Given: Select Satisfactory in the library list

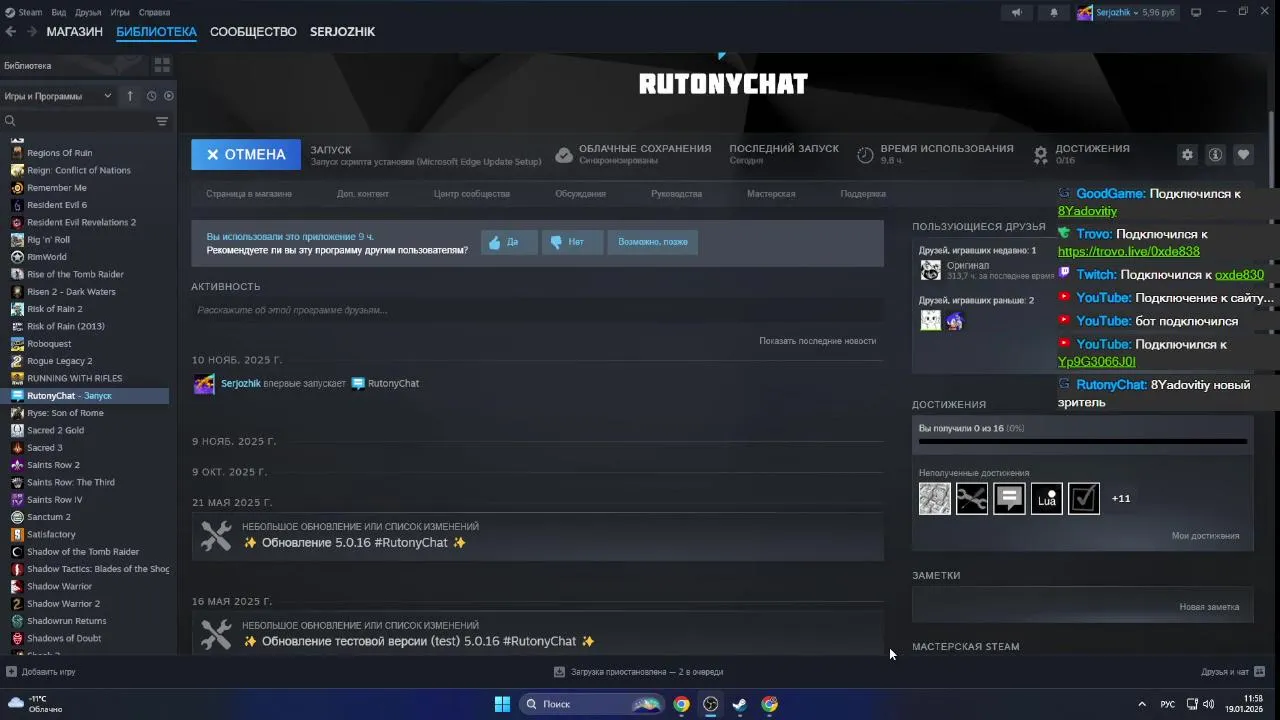Looking at the screenshot, I should click(x=51, y=534).
